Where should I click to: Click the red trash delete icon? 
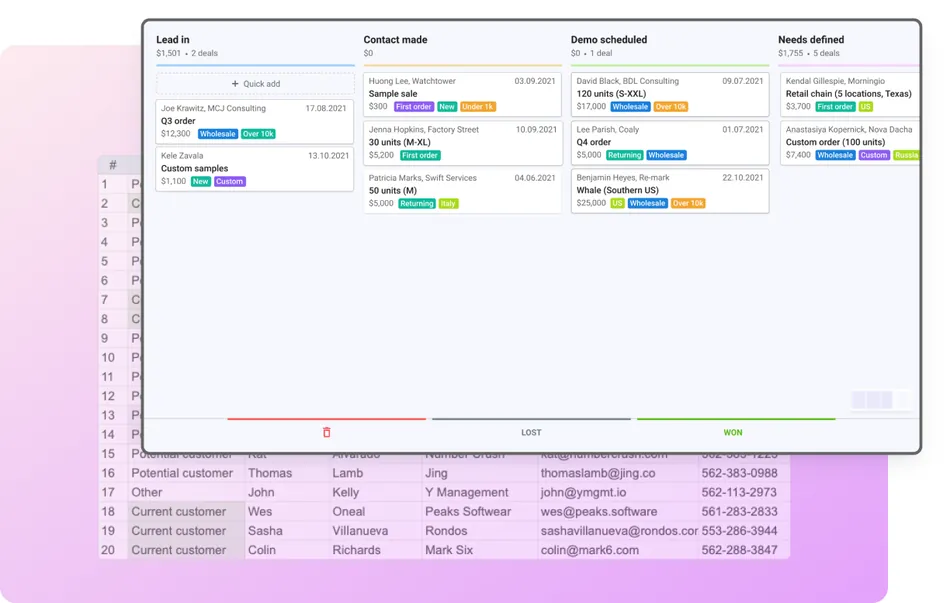point(327,432)
